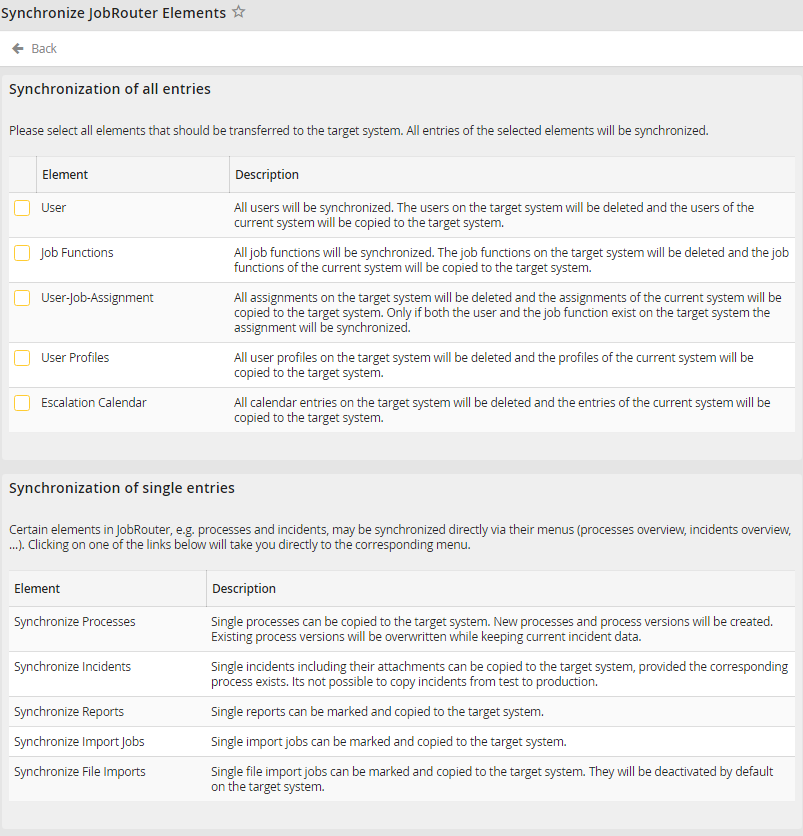Click Element header in all entries table
Image resolution: width=803 pixels, height=836 pixels.
coord(65,174)
